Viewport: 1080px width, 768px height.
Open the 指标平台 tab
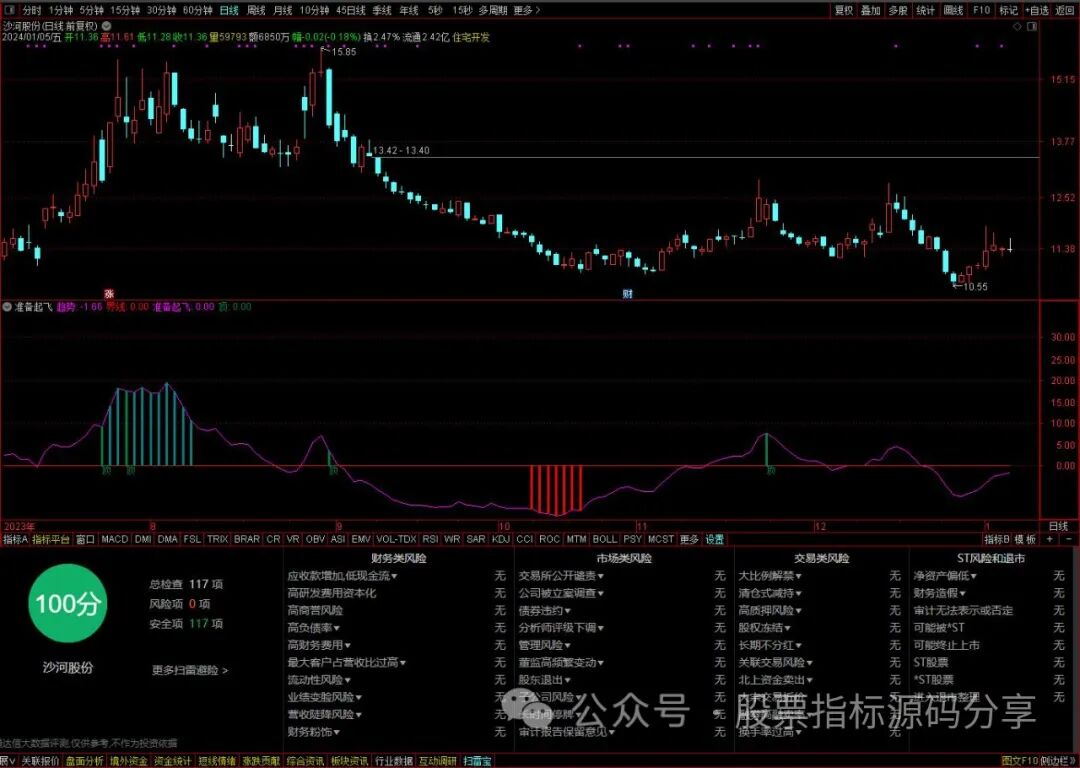click(51, 539)
